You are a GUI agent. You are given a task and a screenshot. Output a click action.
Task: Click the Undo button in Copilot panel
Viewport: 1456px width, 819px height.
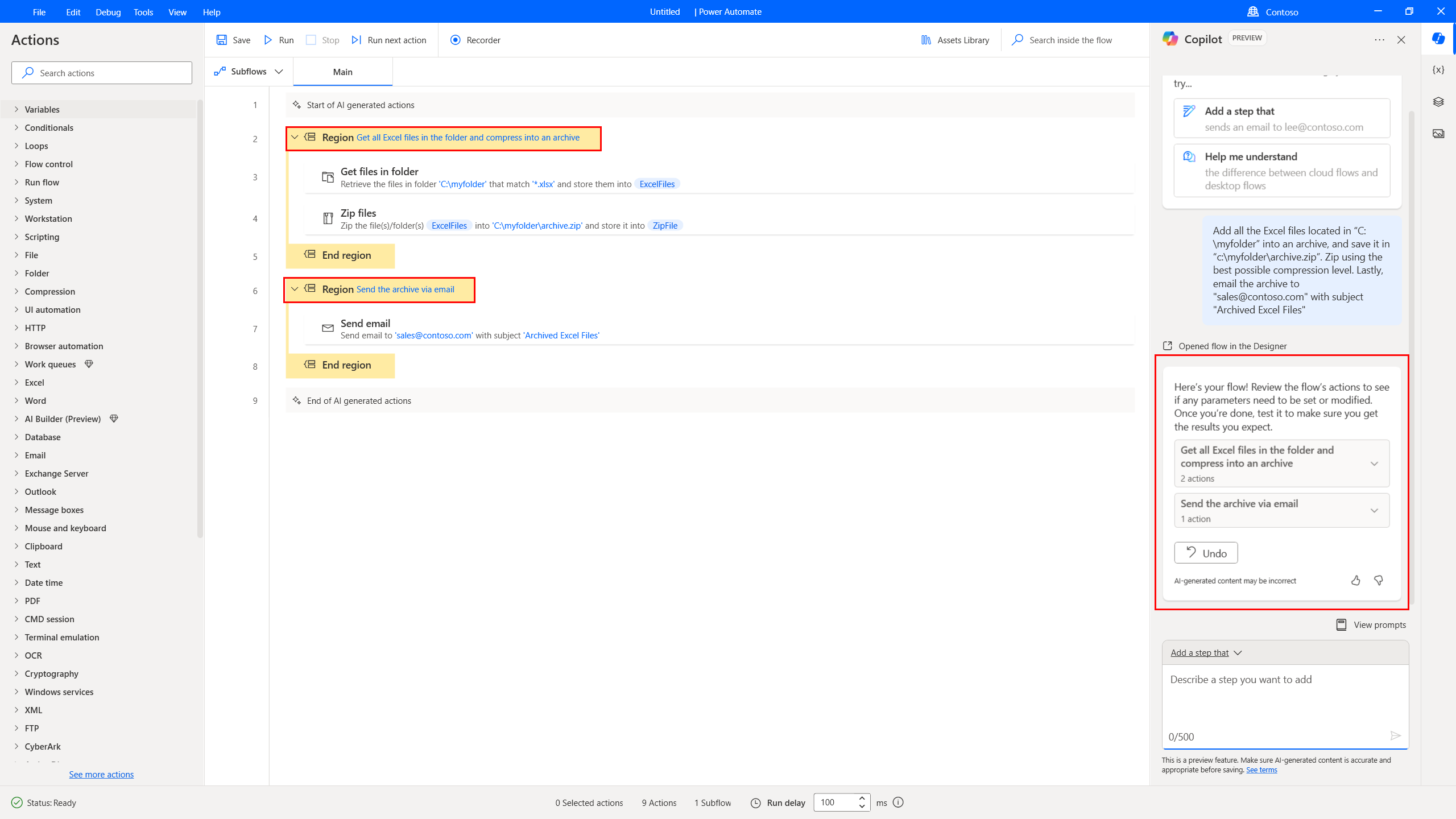[x=1206, y=553]
